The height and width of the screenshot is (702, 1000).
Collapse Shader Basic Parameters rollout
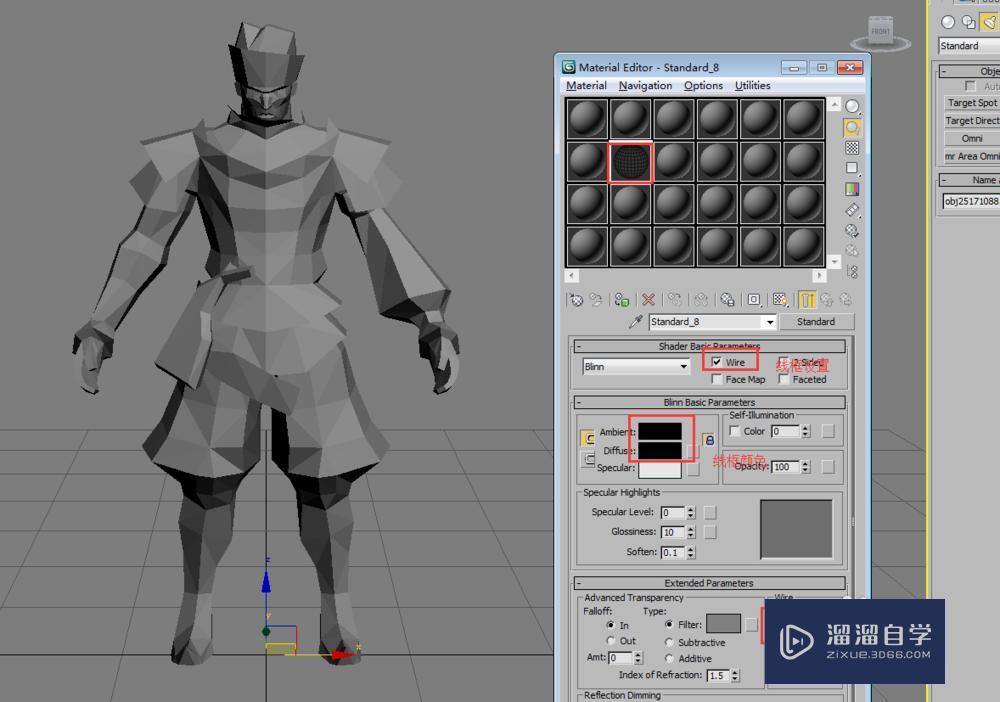coord(578,346)
